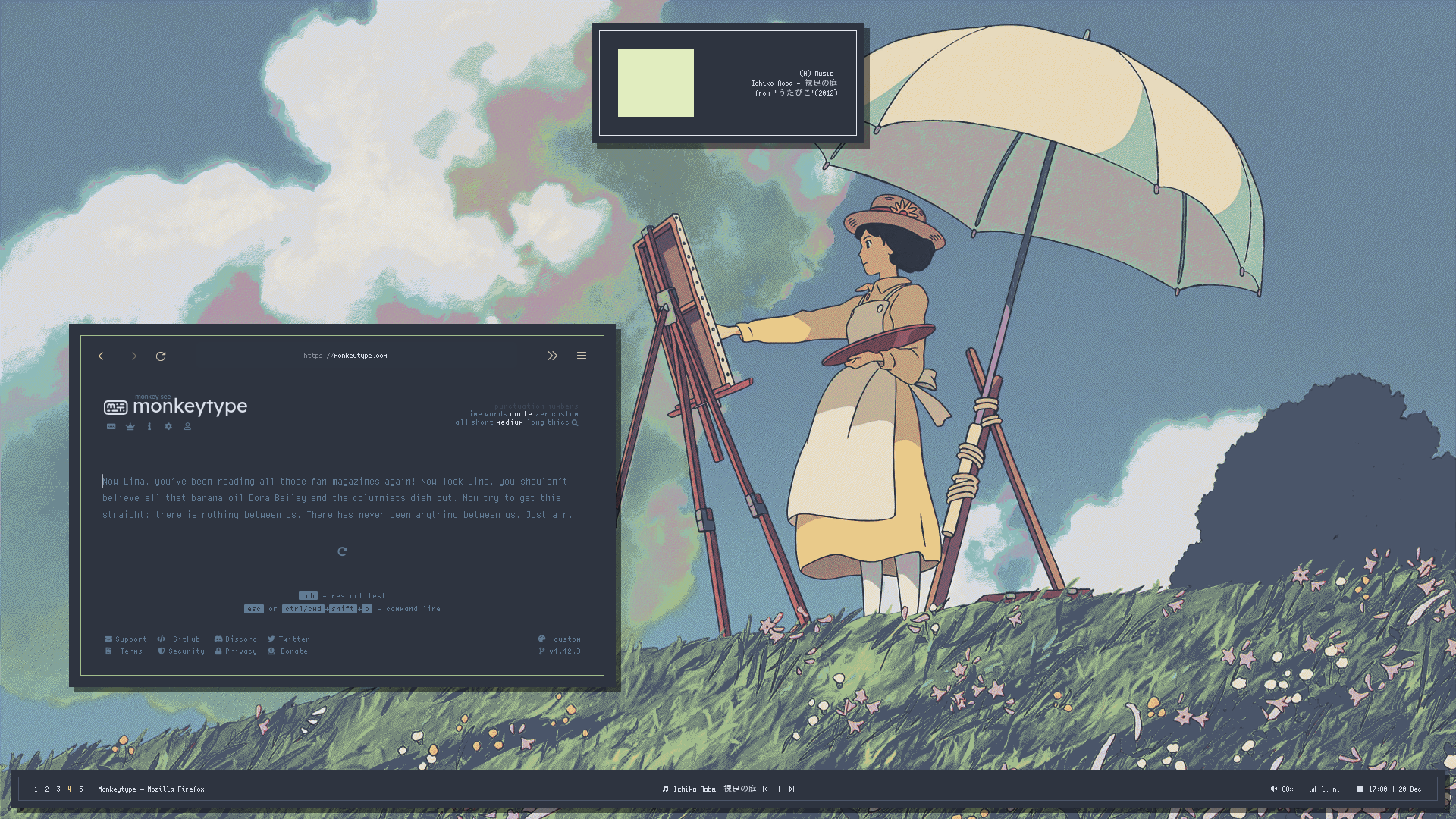The height and width of the screenshot is (819, 1456).
Task: Click the about info icon
Action: [x=149, y=427]
